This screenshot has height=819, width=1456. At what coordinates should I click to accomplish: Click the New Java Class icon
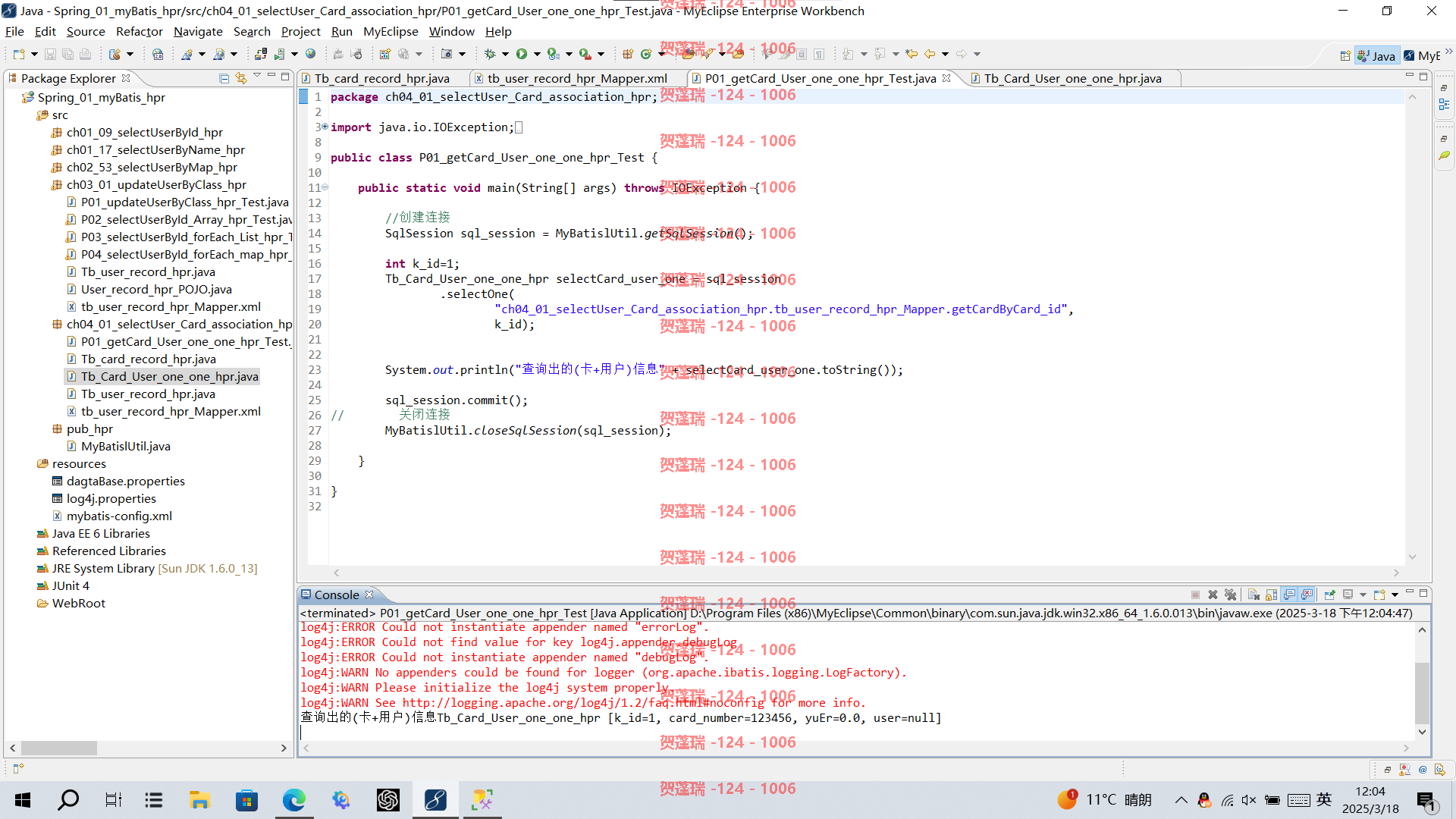click(646, 54)
